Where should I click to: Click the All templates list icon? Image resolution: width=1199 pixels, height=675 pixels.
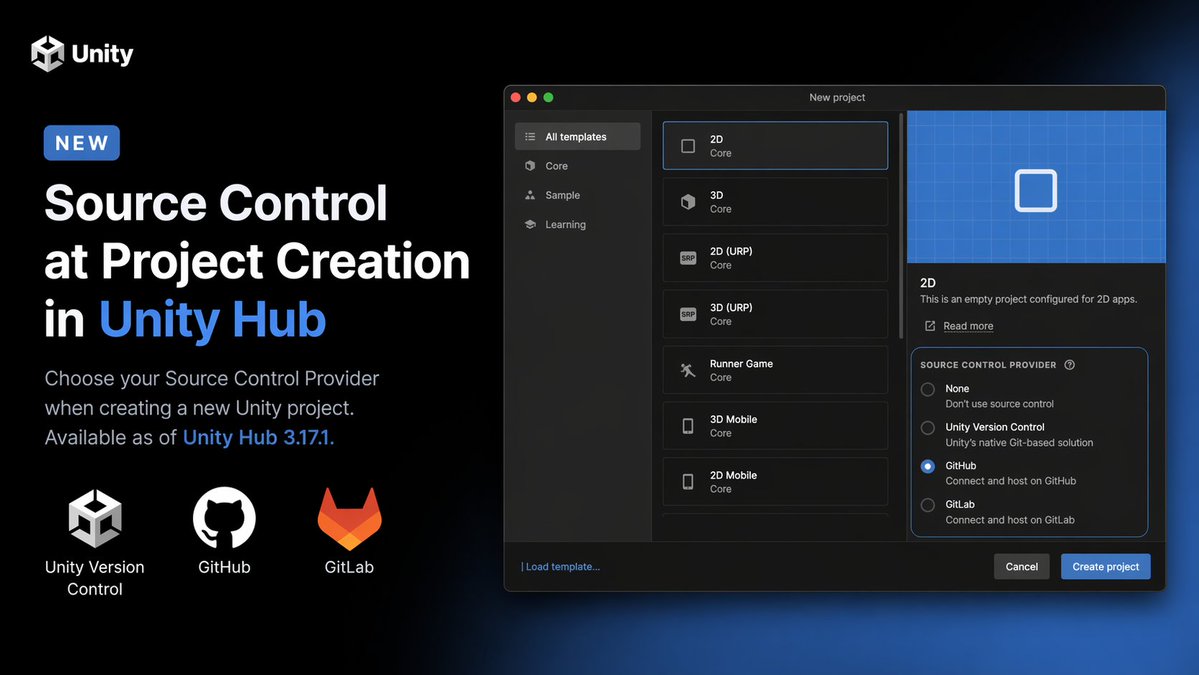click(530, 137)
